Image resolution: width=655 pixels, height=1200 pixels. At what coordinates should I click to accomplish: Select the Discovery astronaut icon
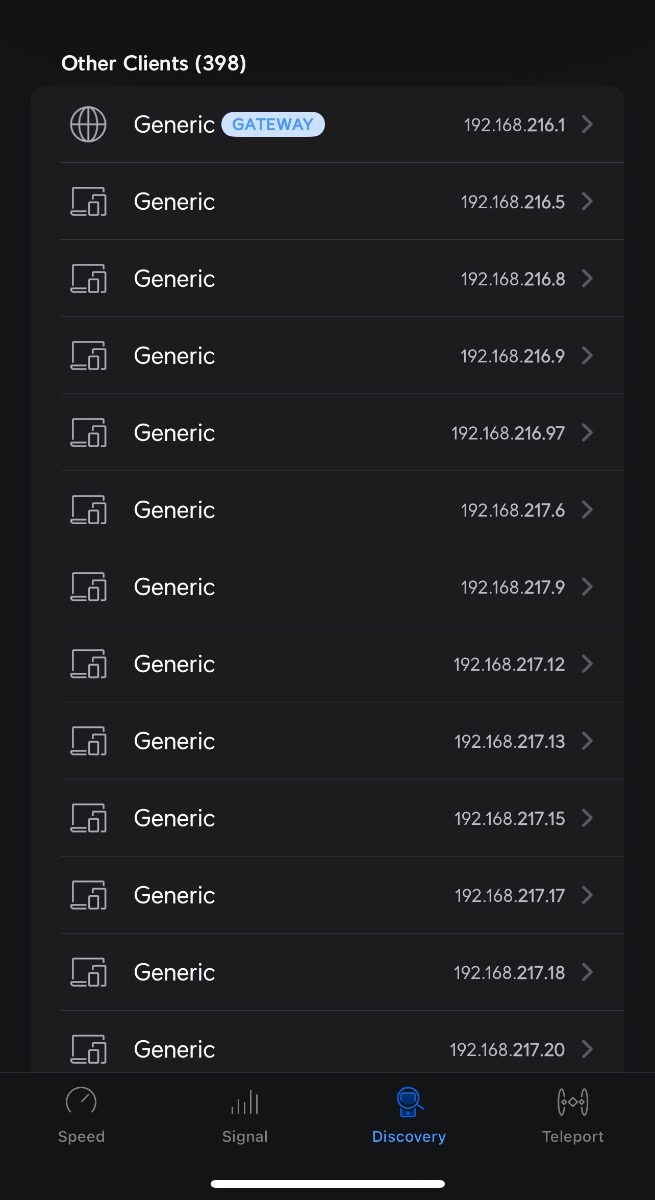[409, 1102]
